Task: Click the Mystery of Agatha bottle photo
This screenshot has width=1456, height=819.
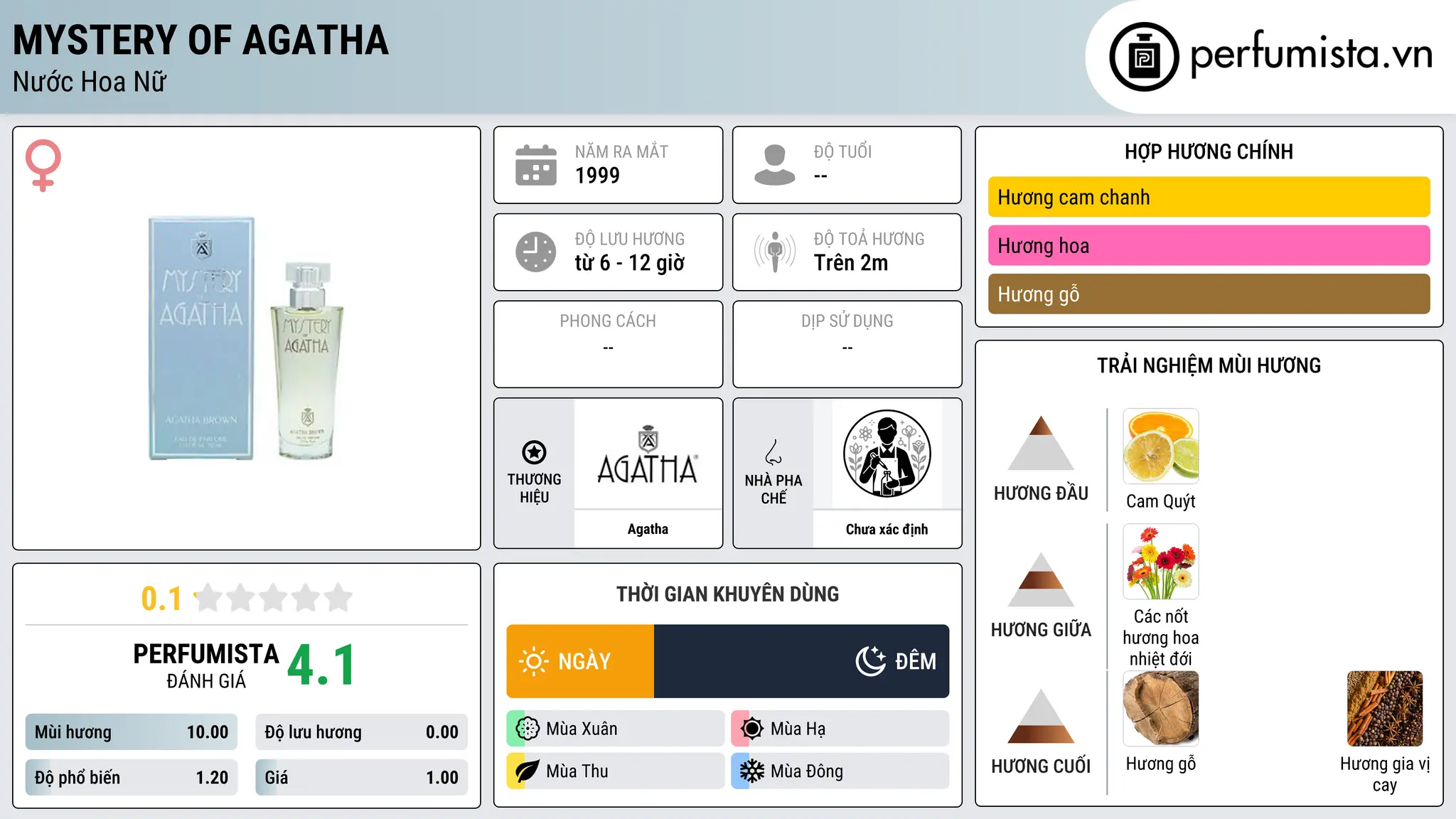Action: [x=247, y=338]
